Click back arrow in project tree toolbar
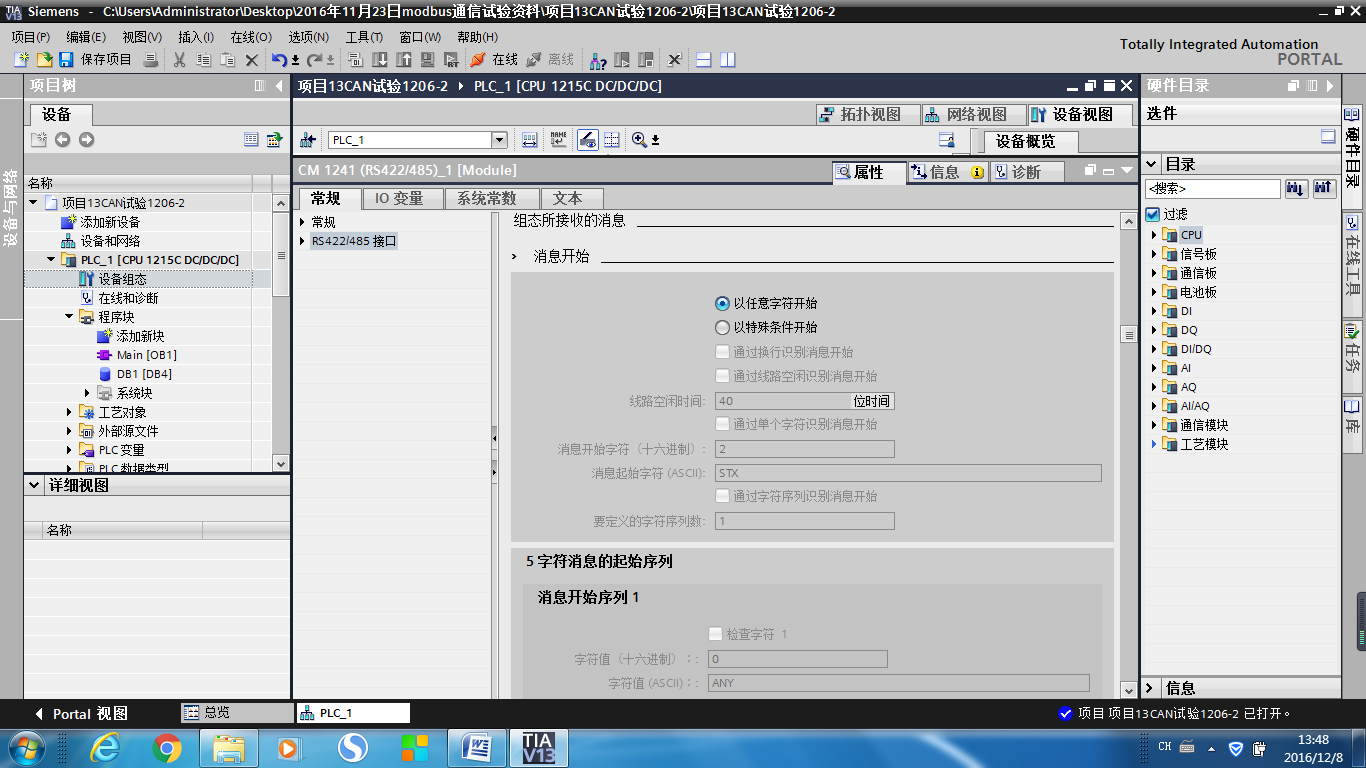 coord(63,140)
